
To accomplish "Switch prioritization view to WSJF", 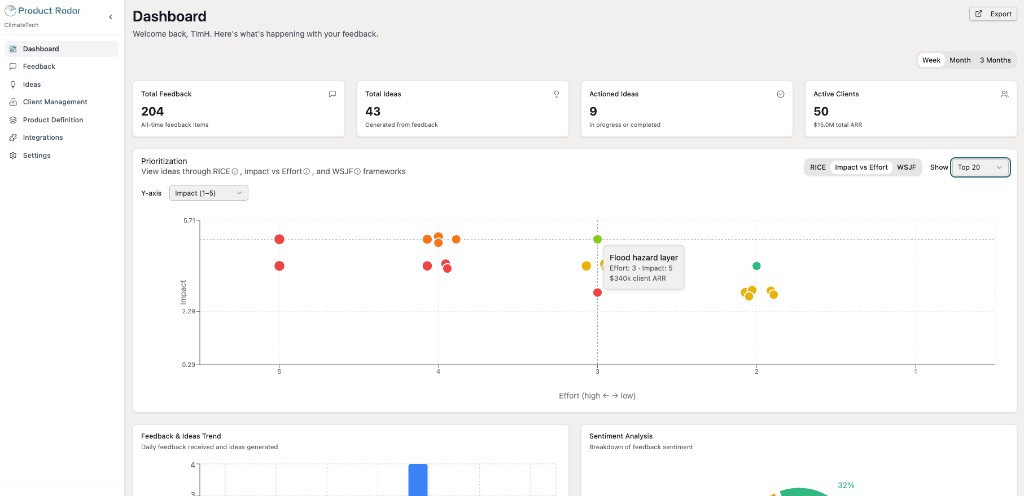I will [906, 167].
